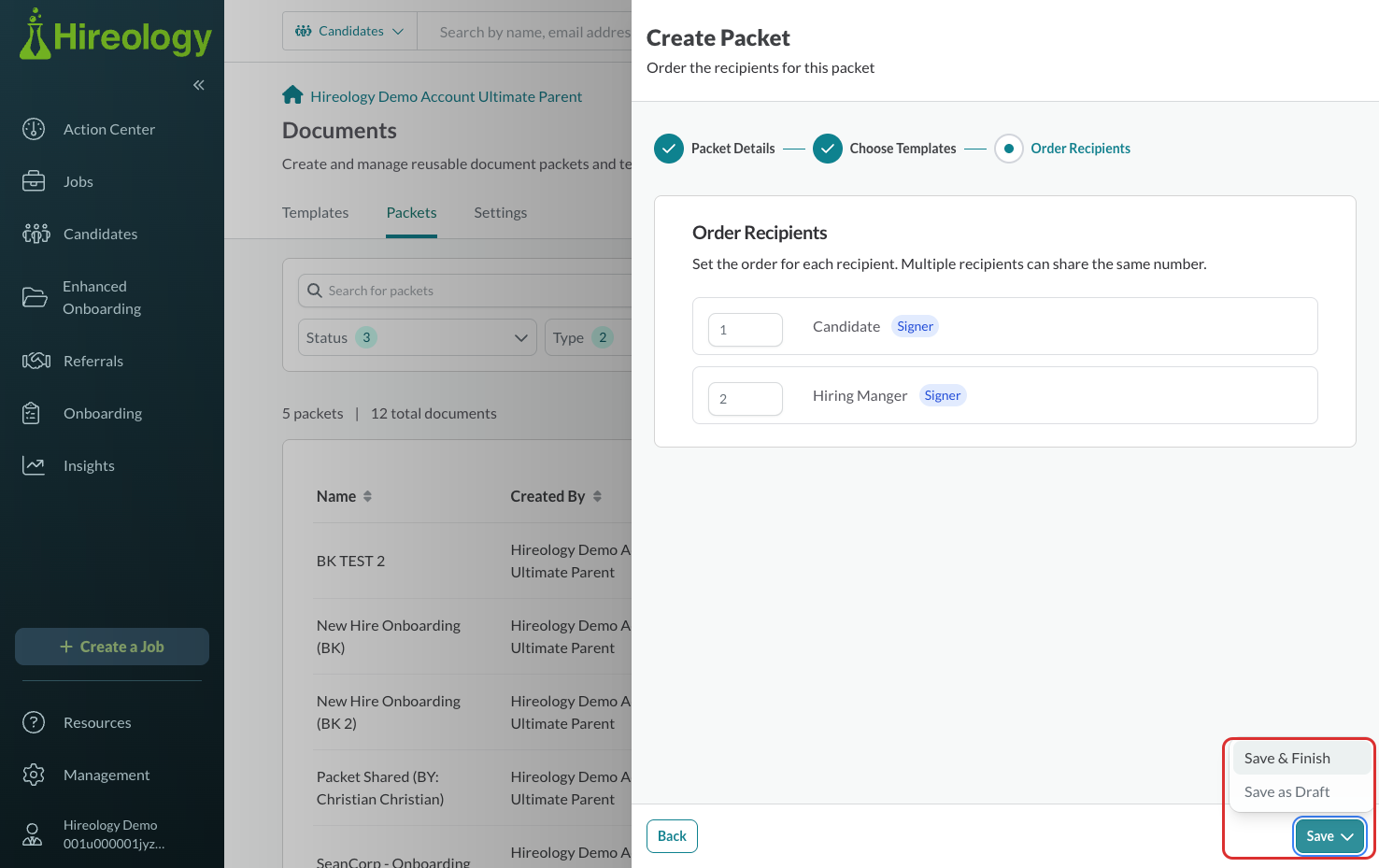Image resolution: width=1379 pixels, height=868 pixels.
Task: Collapse the sidebar with double-chevron icon
Action: pos(199,85)
